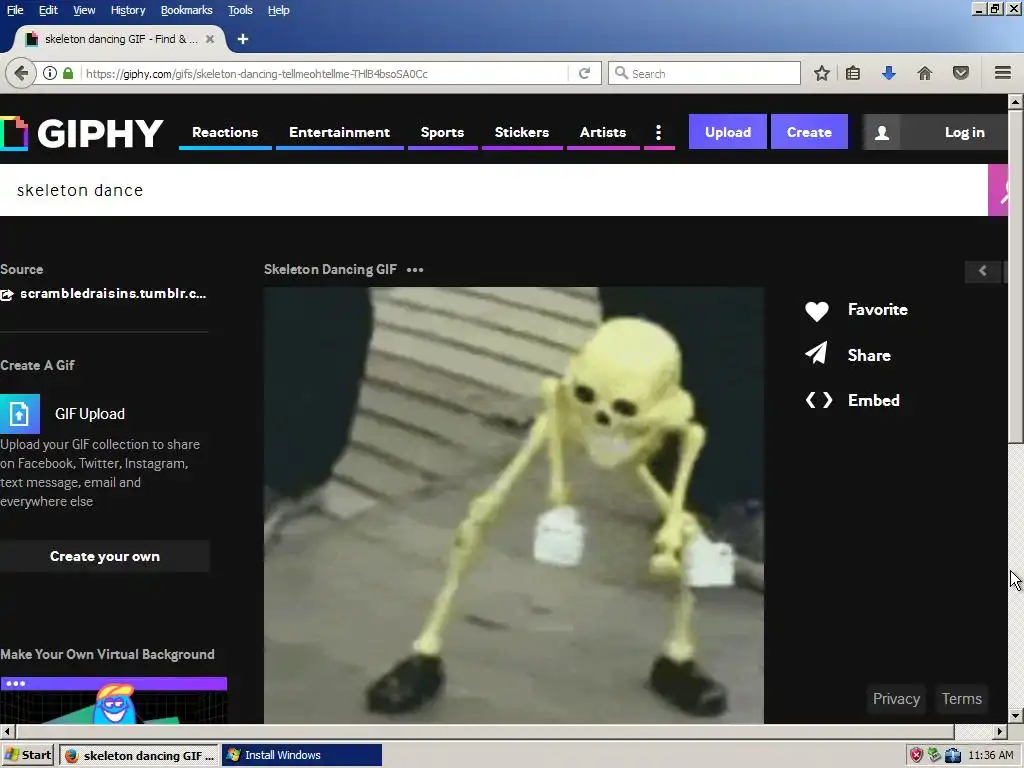This screenshot has width=1024, height=768.
Task: Open the File menu
Action: coord(15,10)
